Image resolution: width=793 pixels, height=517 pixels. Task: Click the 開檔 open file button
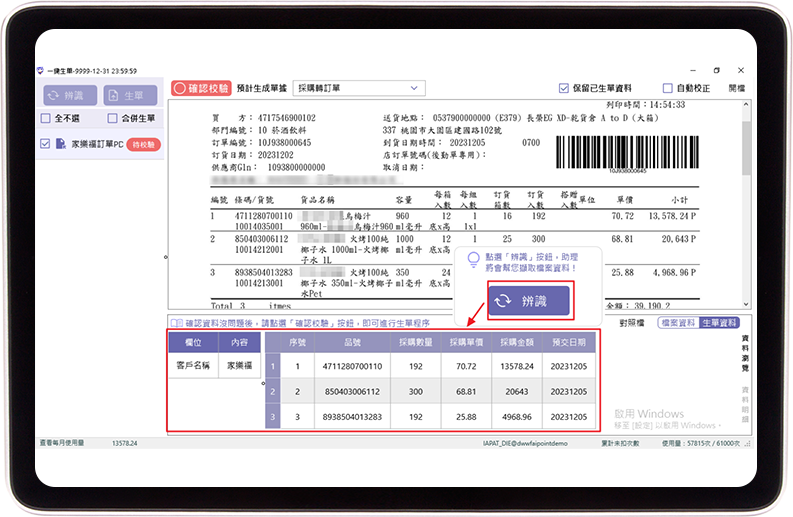pyautogui.click(x=736, y=88)
